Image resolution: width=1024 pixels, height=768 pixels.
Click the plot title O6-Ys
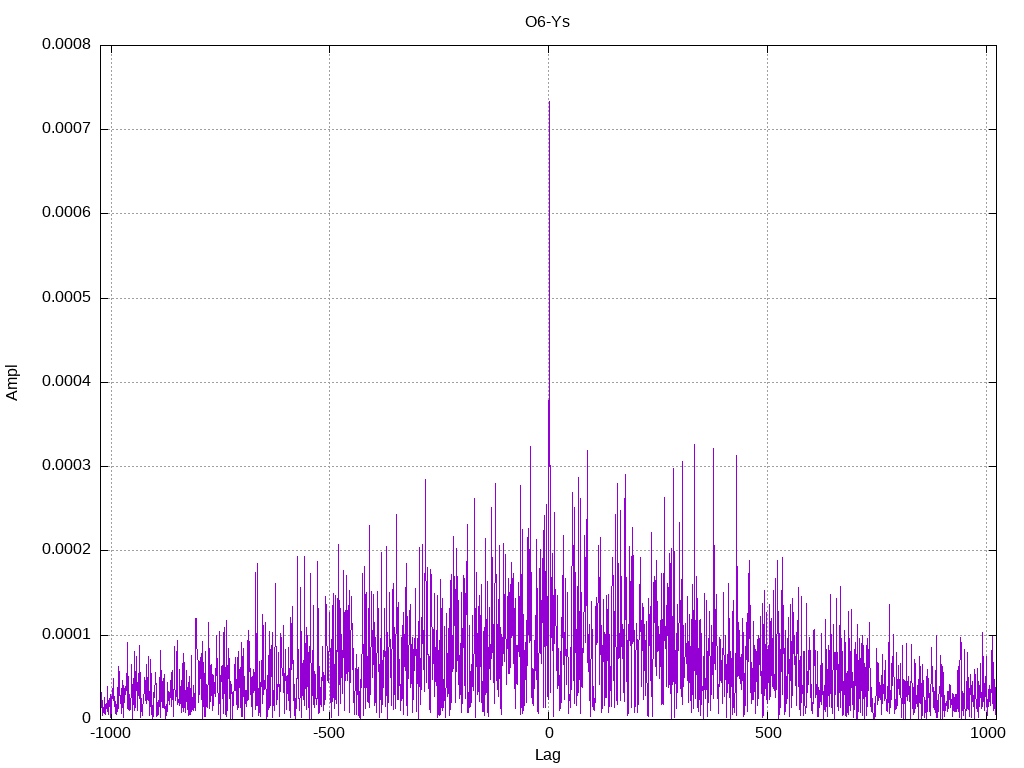[547, 22]
